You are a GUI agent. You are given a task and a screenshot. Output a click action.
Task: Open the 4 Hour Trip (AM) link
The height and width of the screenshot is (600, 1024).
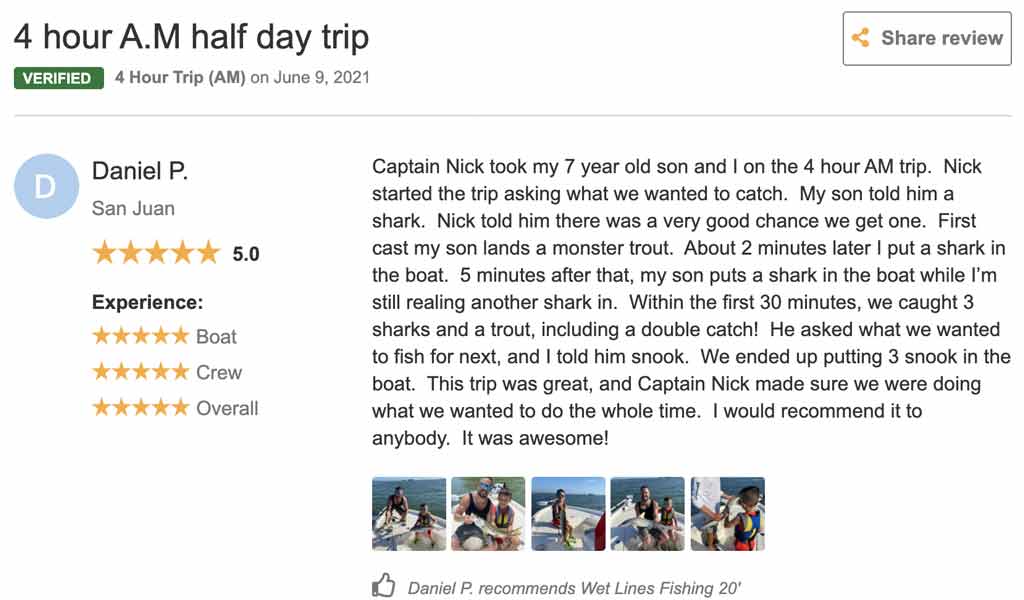pos(180,77)
